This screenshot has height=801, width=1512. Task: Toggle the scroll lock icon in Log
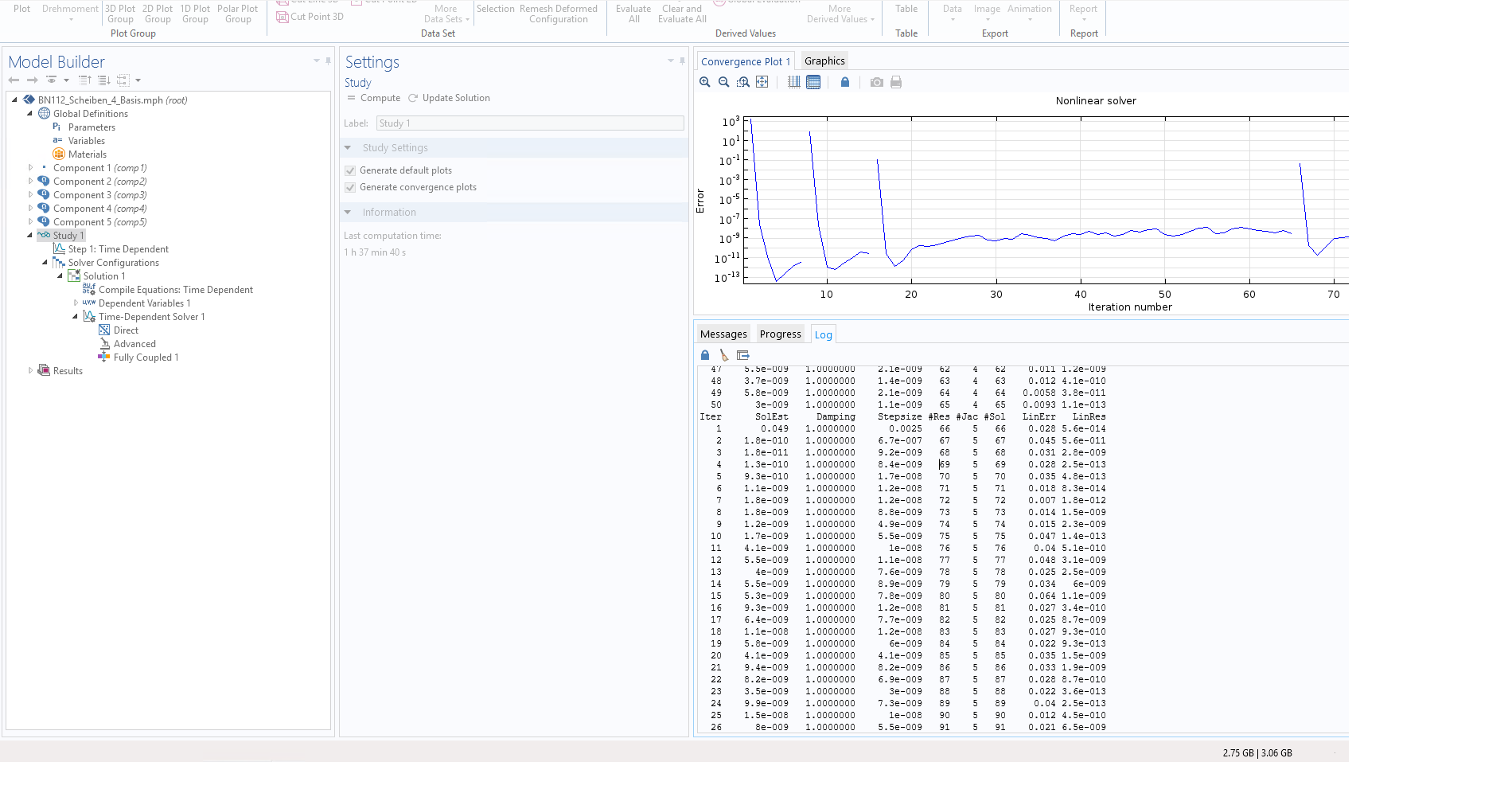705,355
